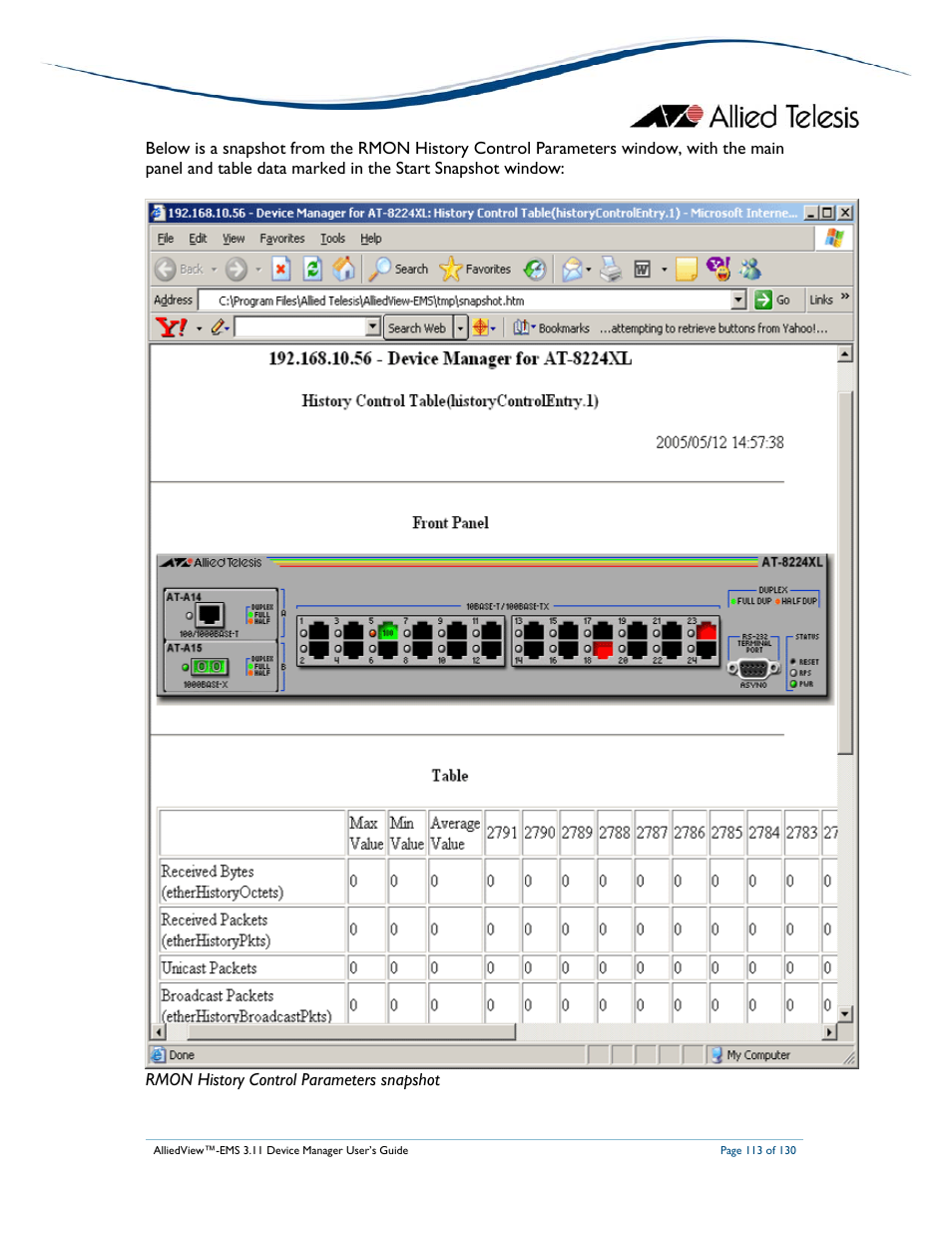Click the vertical scrollbar down arrow
Viewport: 952px width, 1233px height.
click(x=845, y=1013)
